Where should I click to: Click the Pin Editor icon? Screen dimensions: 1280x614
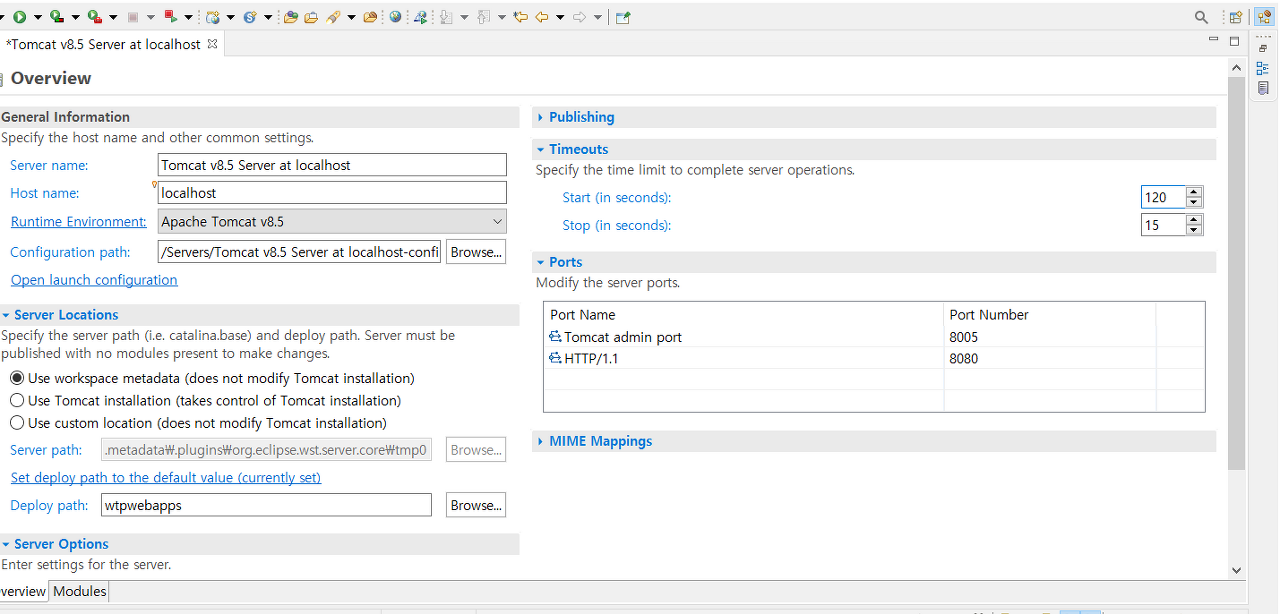(623, 17)
